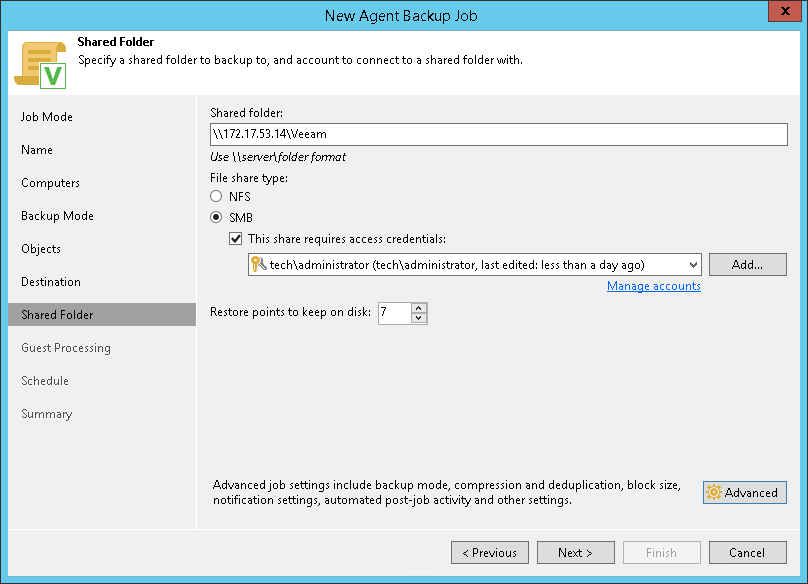Viewport: 808px width, 584px height.
Task: Go to the Job Mode step
Action: 47,117
